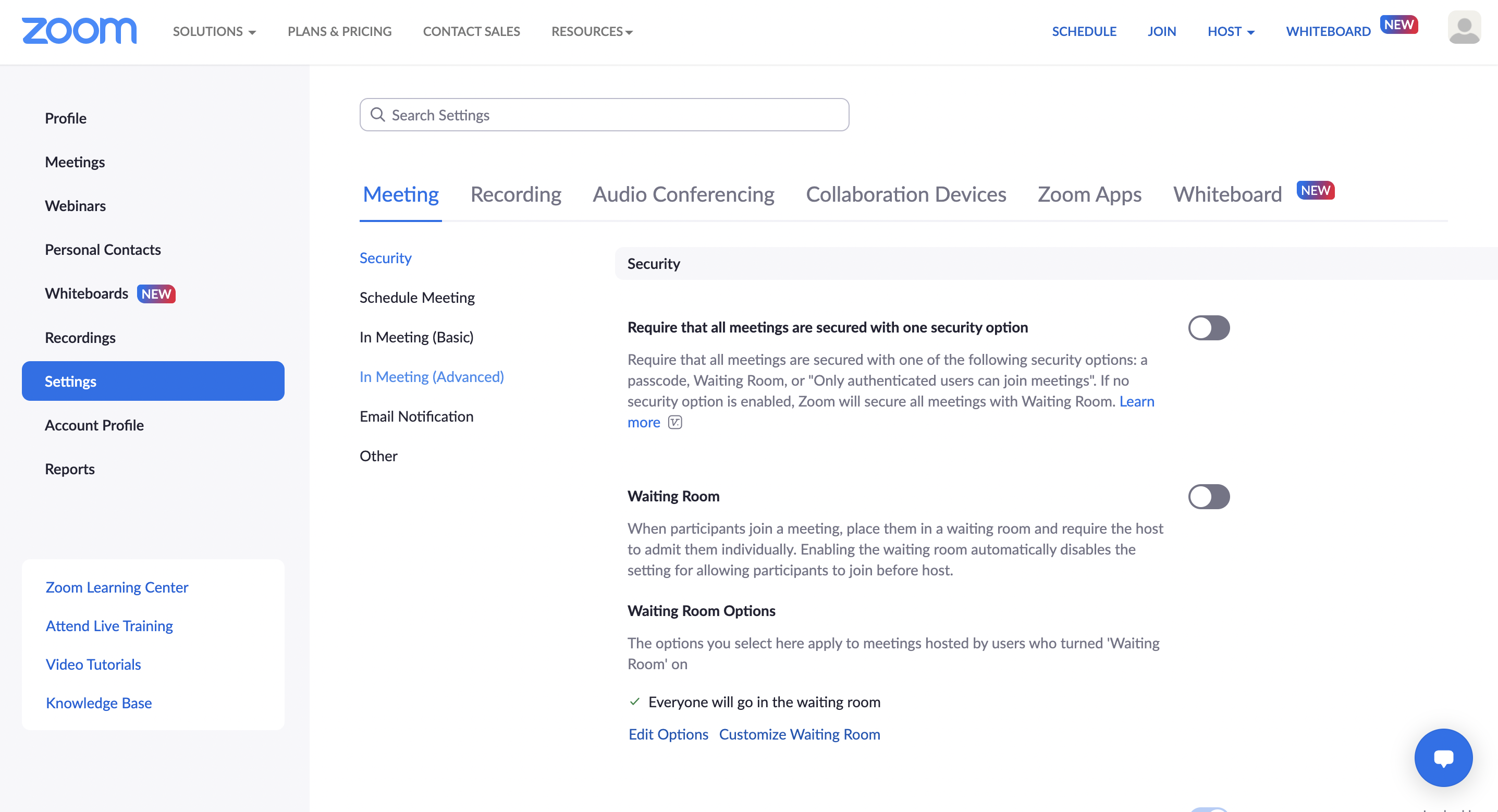1498x812 pixels.
Task: Click the Zoom logo
Action: 79,31
